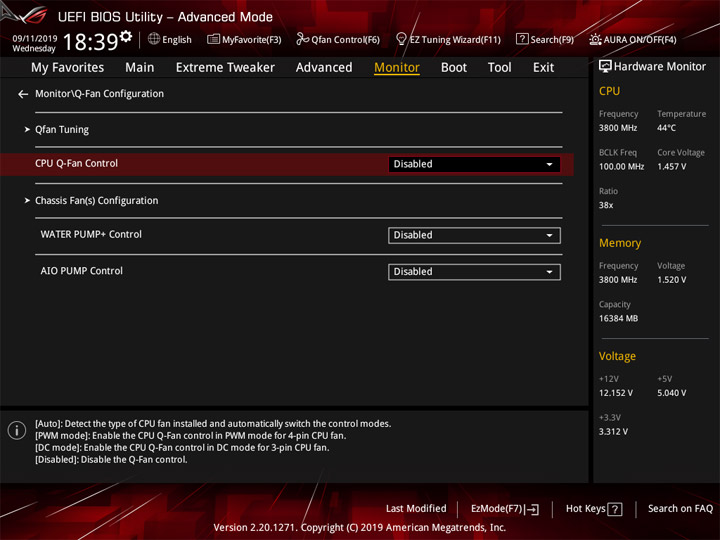Expand the Qfan Tuning submenu
This screenshot has height=540, width=720.
click(x=62, y=130)
